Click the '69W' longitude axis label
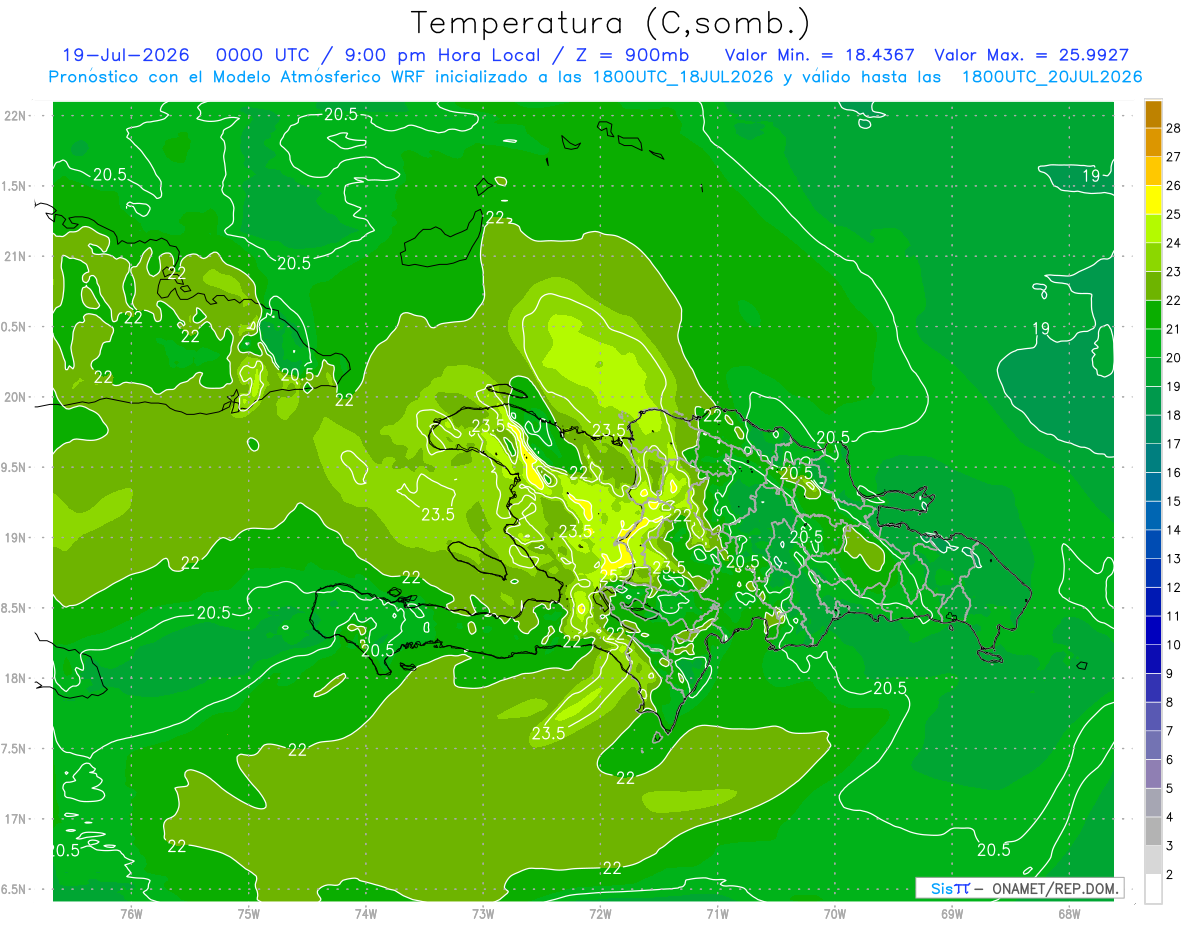Viewport: 1200px width, 927px height. click(952, 913)
